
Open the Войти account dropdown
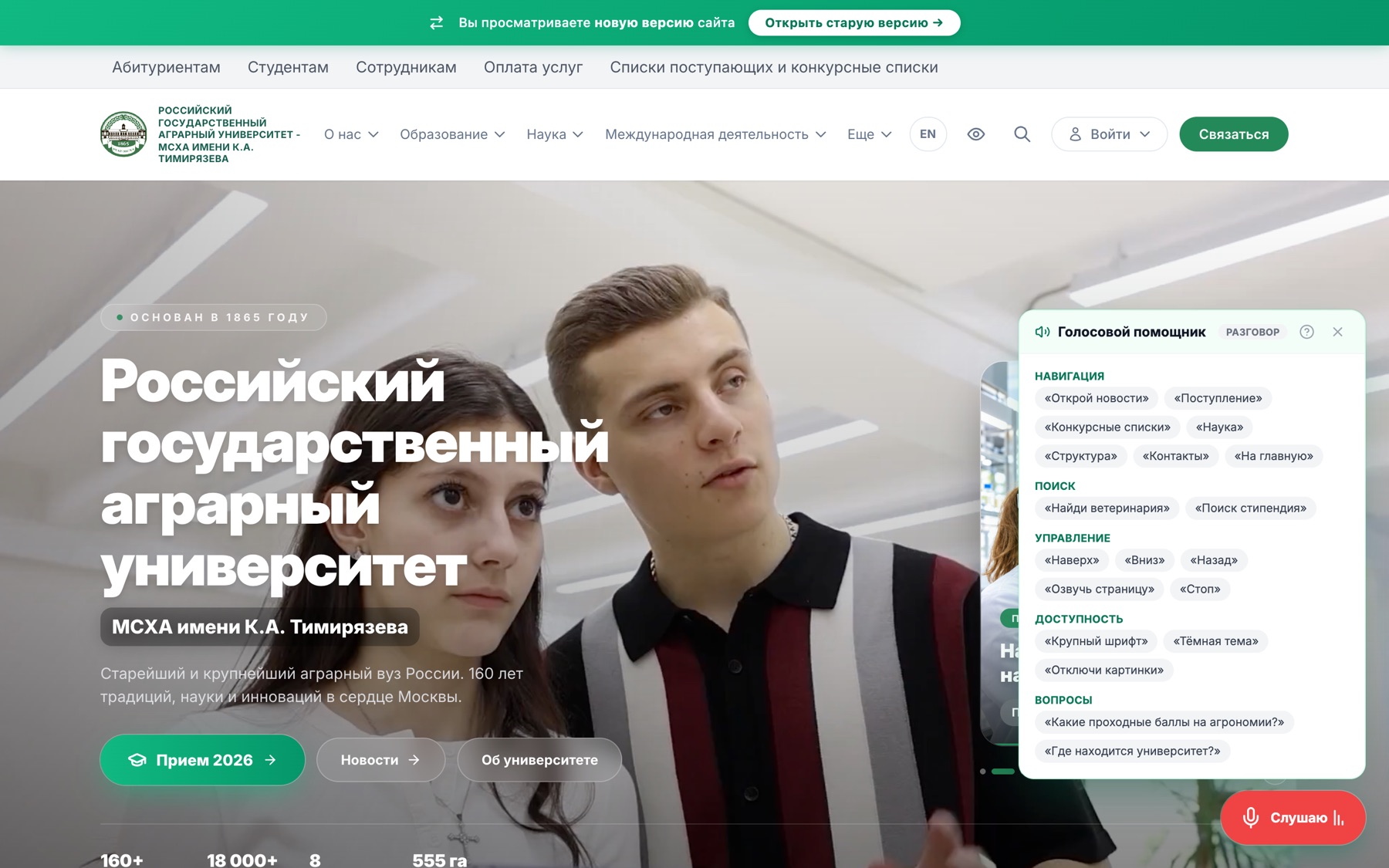click(1109, 134)
